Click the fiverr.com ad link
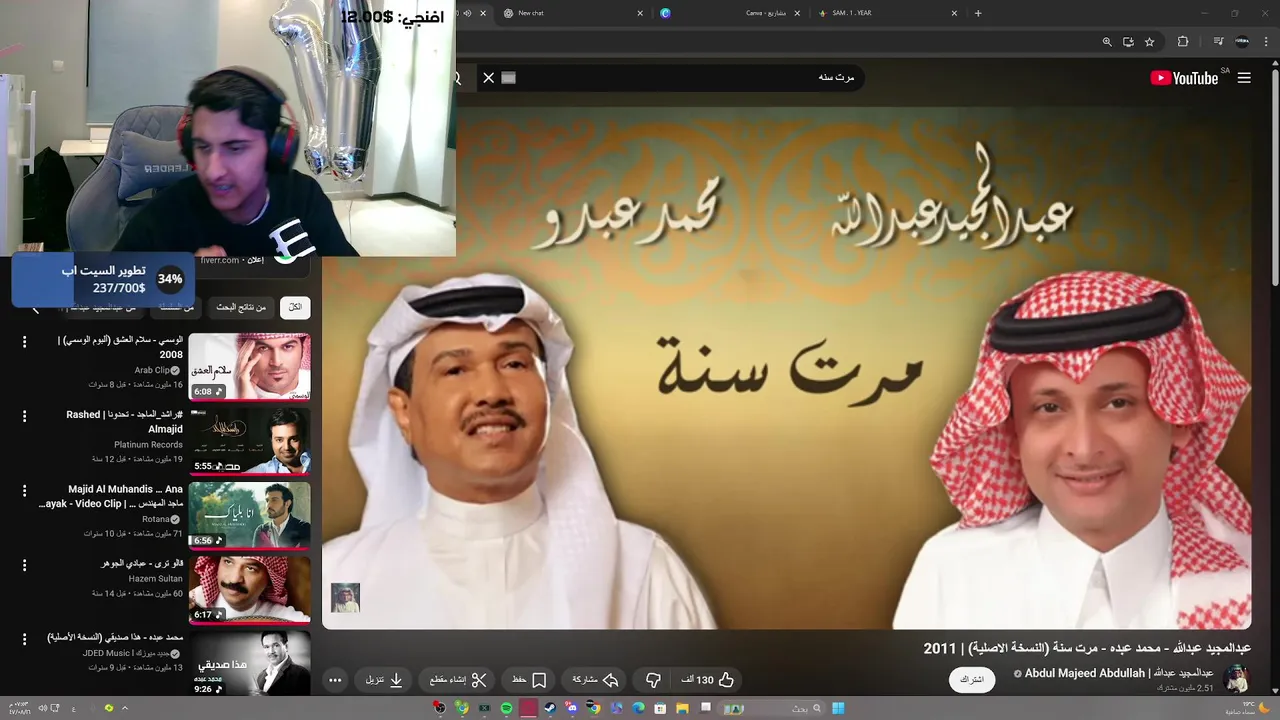This screenshot has width=1280, height=720. pyautogui.click(x=219, y=260)
